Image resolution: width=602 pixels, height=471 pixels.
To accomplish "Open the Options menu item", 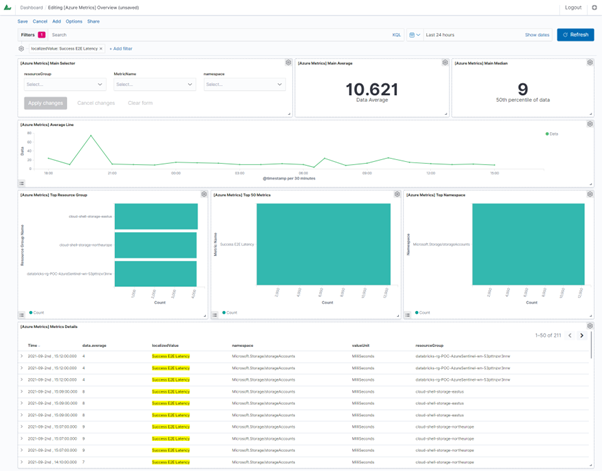I will (74, 21).
